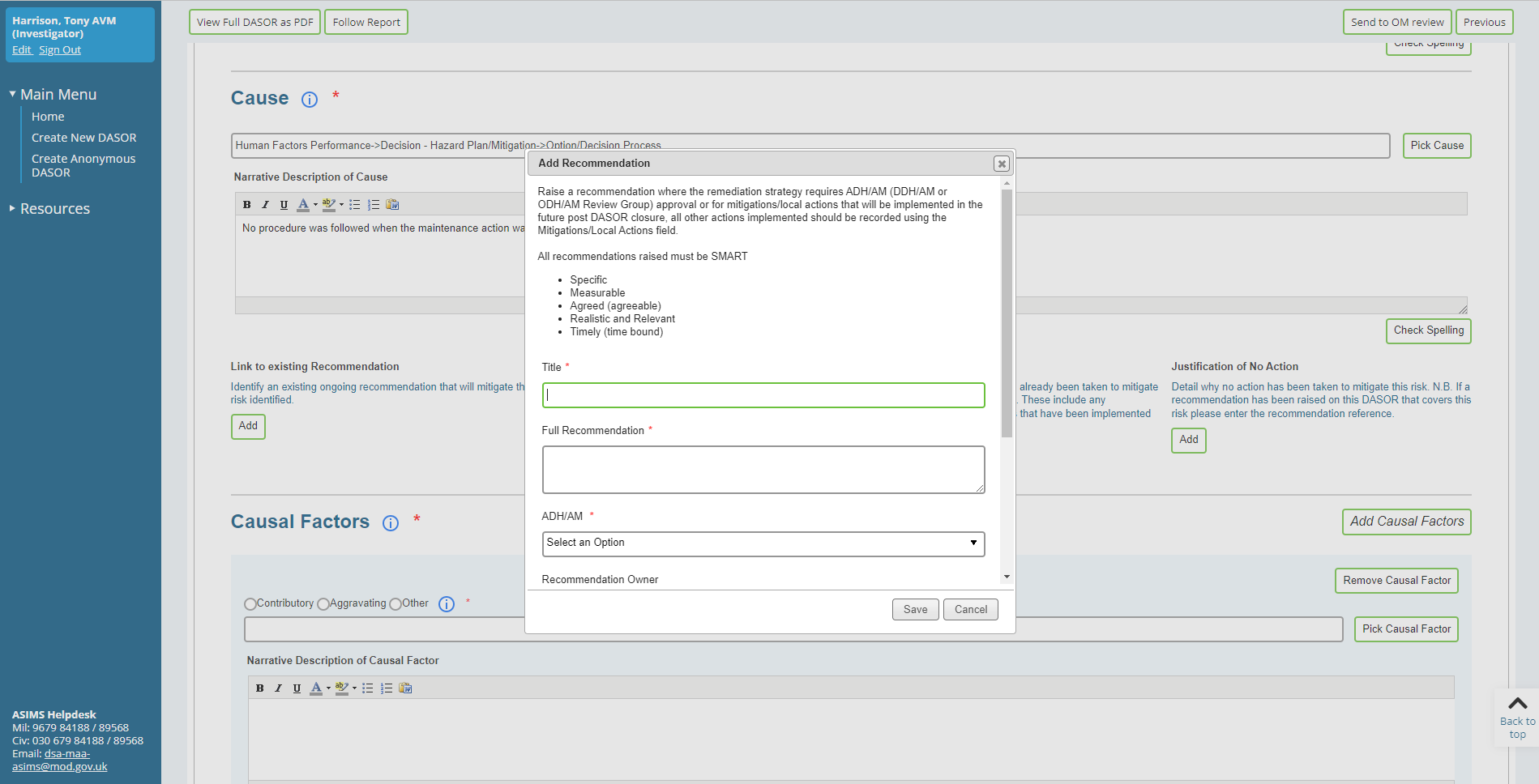Open Home in the Main Menu

[48, 117]
